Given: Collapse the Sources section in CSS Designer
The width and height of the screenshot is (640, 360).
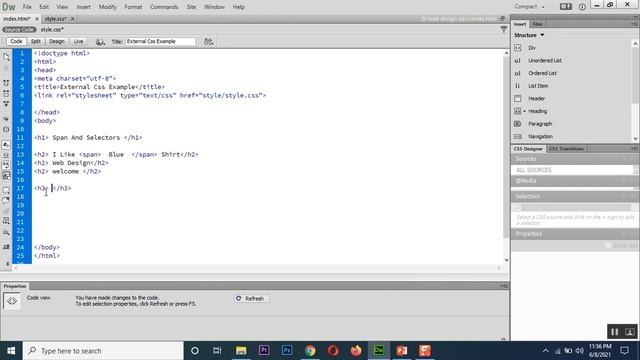Looking at the screenshot, I should coord(526,159).
